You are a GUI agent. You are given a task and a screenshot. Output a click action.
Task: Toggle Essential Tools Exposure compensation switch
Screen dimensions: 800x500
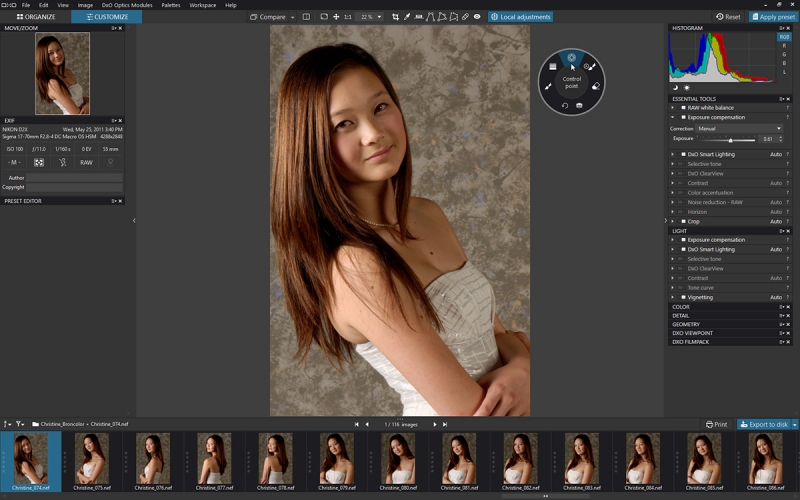(683, 117)
